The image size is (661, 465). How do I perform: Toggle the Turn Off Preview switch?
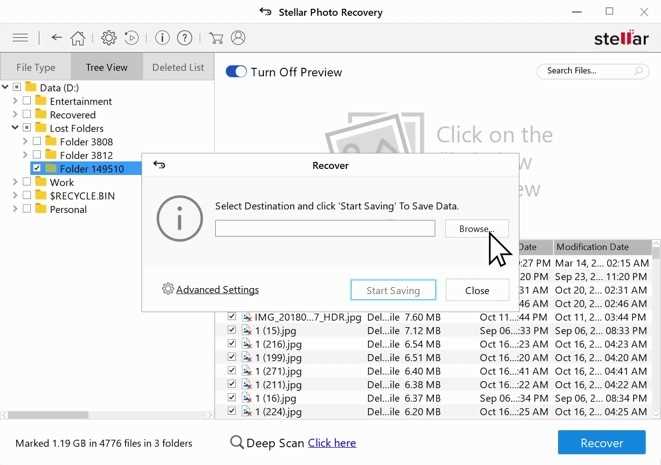click(x=236, y=72)
